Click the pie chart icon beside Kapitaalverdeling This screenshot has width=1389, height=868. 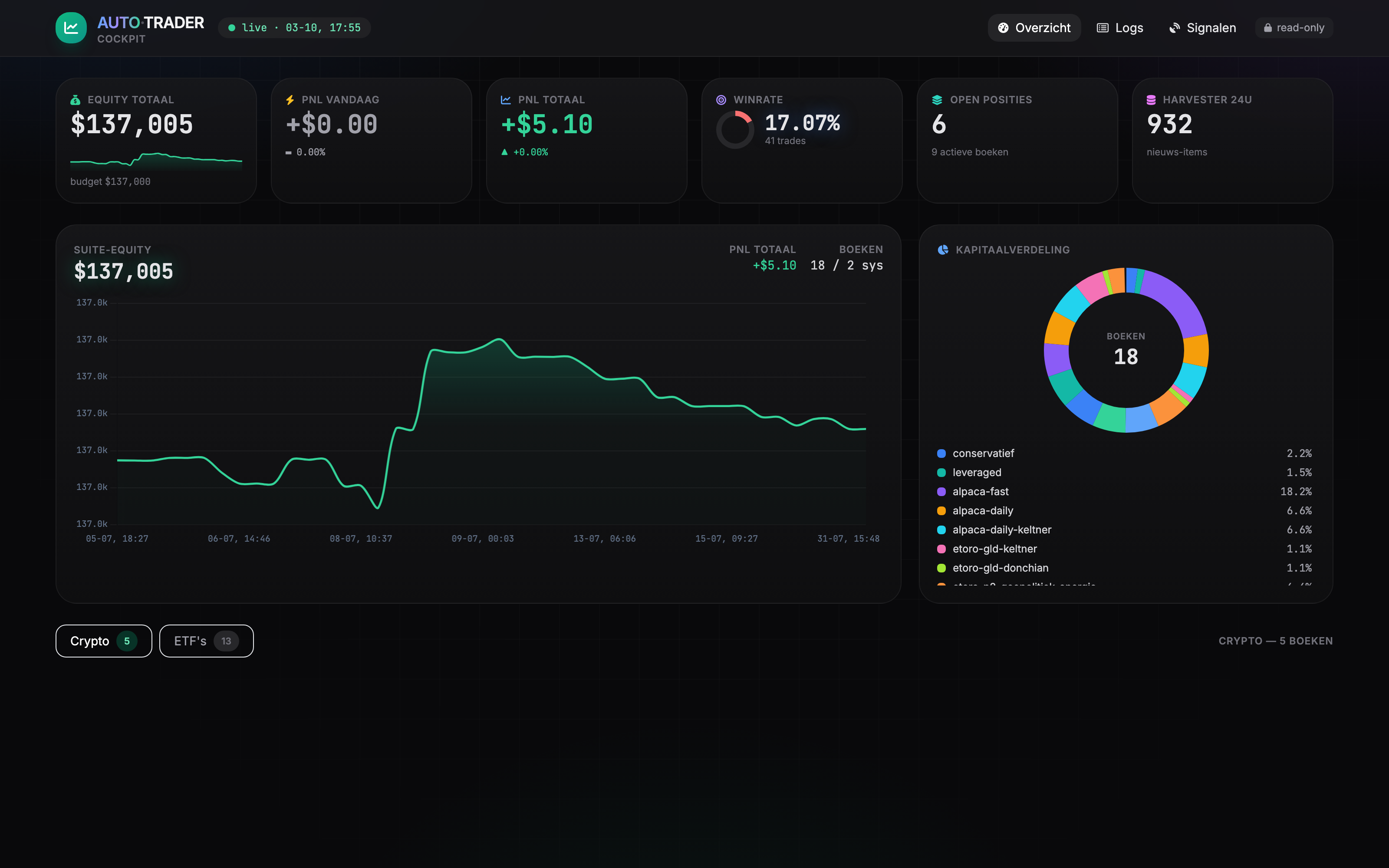[942, 250]
